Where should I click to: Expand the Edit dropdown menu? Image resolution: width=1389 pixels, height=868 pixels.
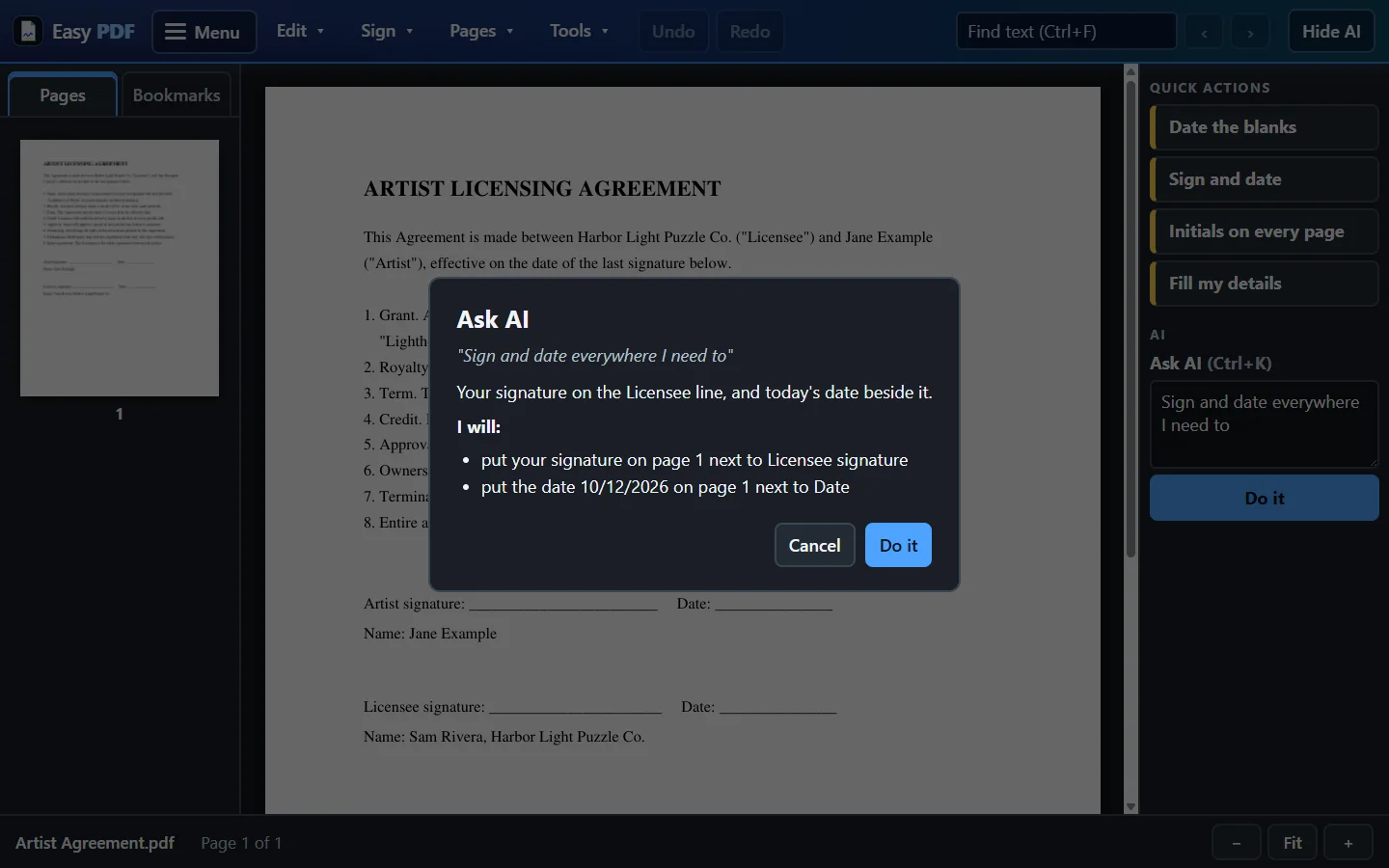pos(300,31)
